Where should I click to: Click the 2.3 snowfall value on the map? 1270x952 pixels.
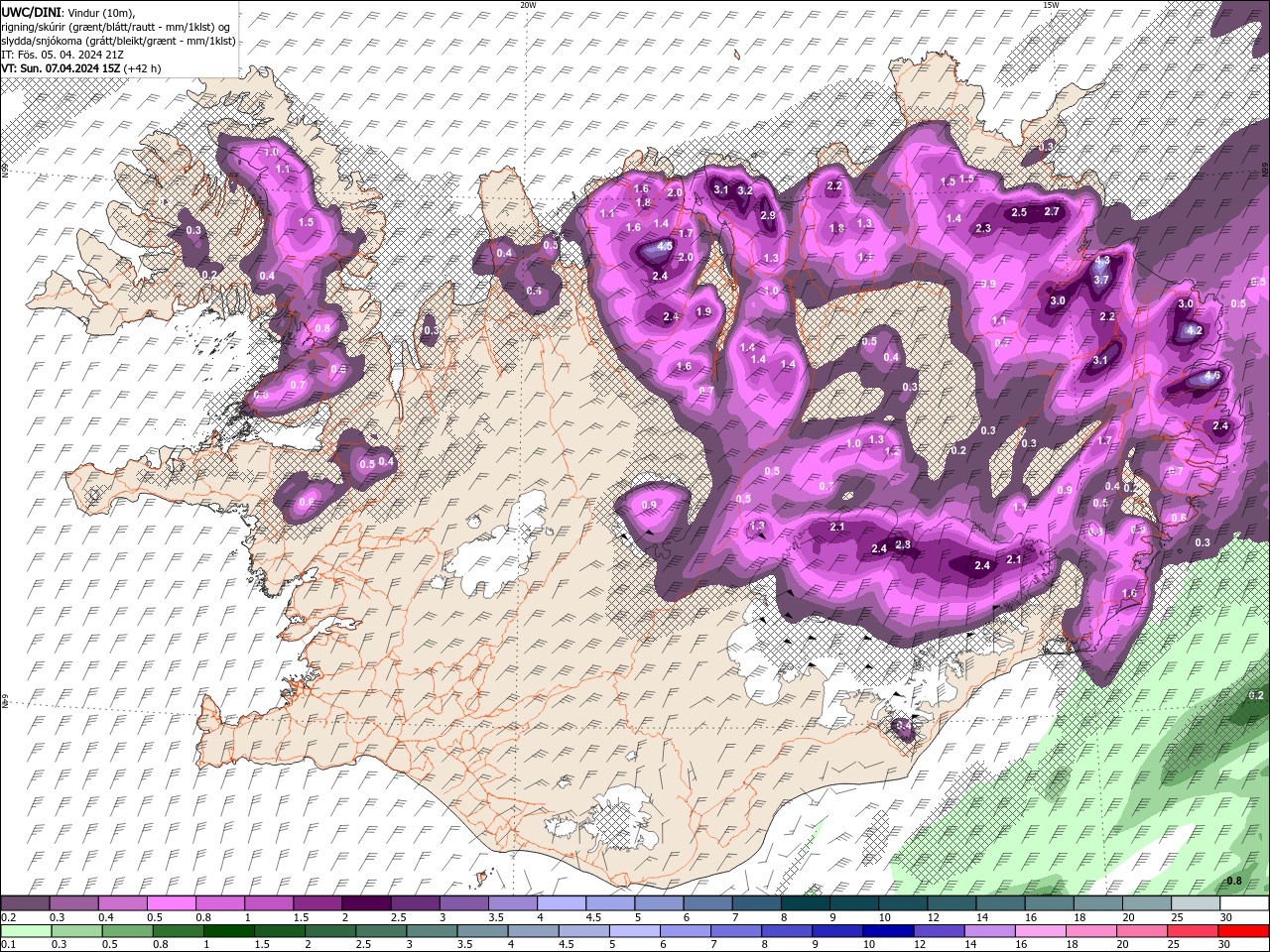[x=983, y=228]
